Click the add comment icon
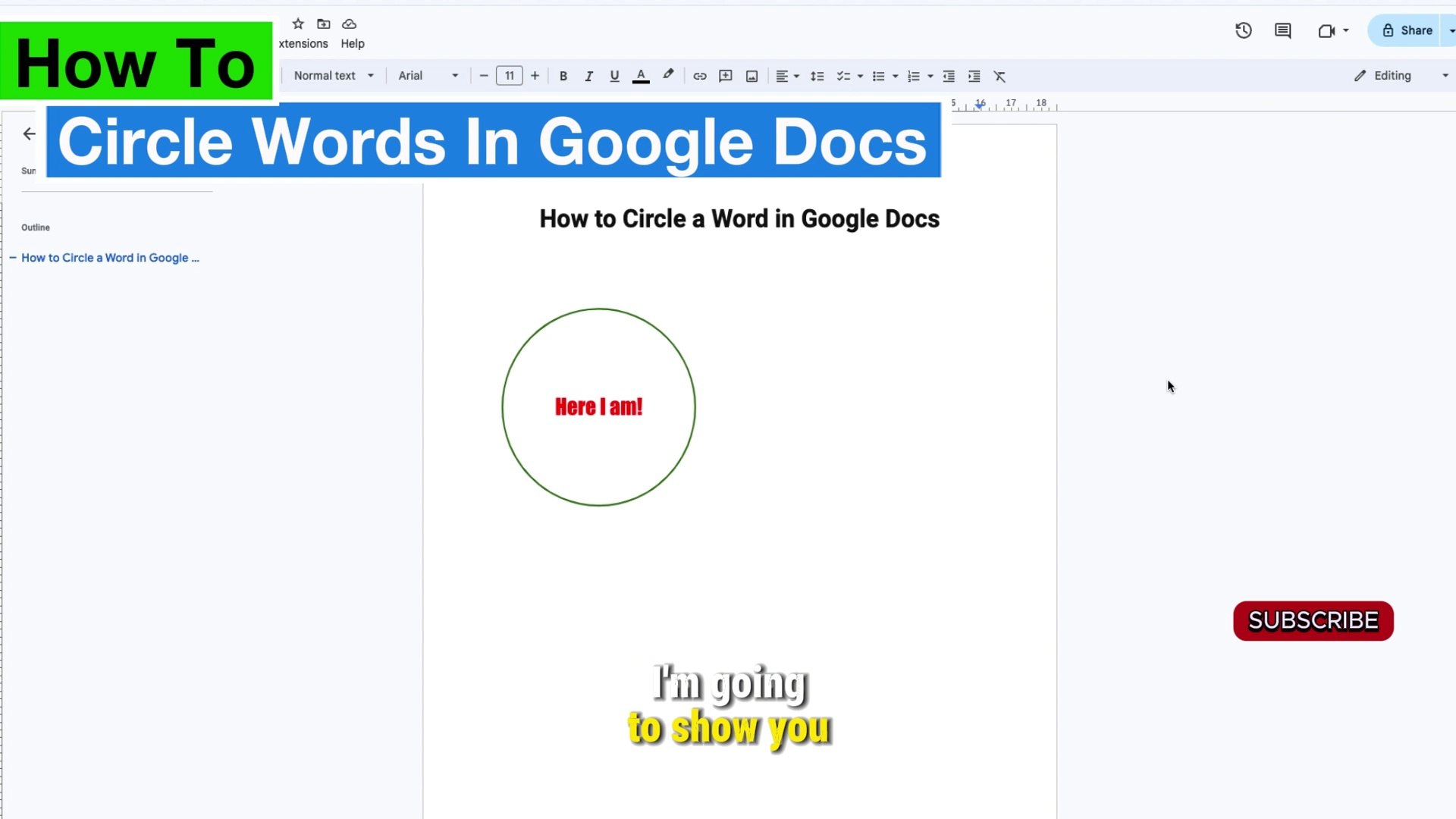This screenshot has width=1456, height=819. tap(726, 76)
